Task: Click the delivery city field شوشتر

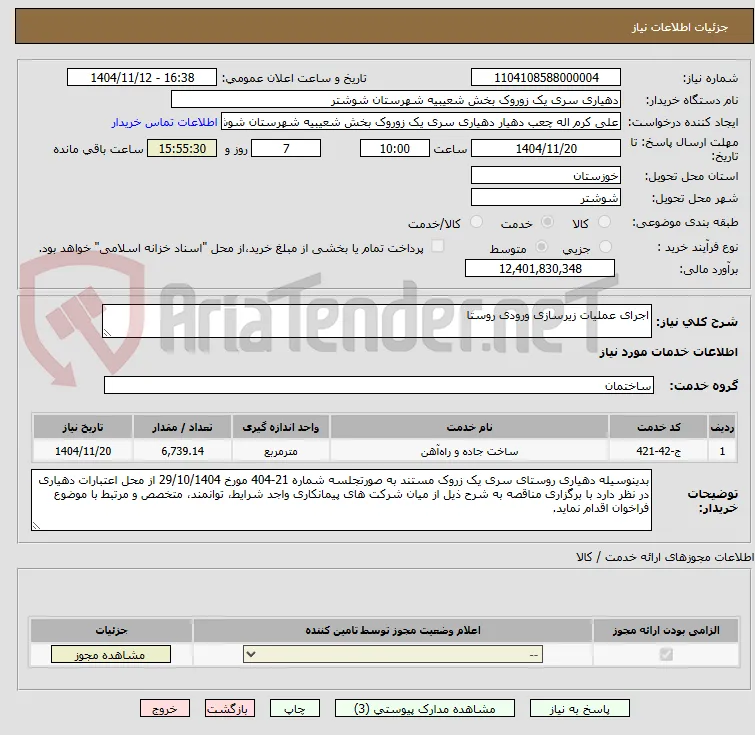Action: [x=546, y=197]
